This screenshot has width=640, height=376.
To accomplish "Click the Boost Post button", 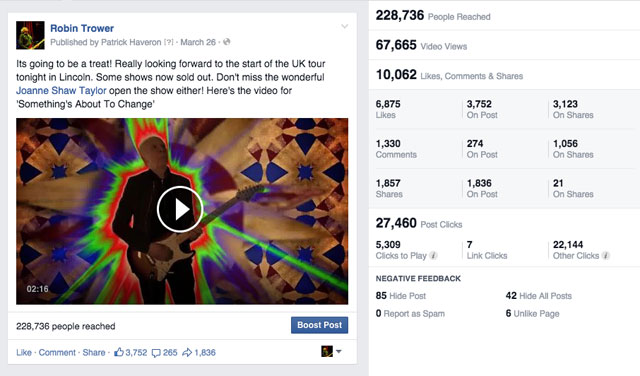I will coord(319,325).
